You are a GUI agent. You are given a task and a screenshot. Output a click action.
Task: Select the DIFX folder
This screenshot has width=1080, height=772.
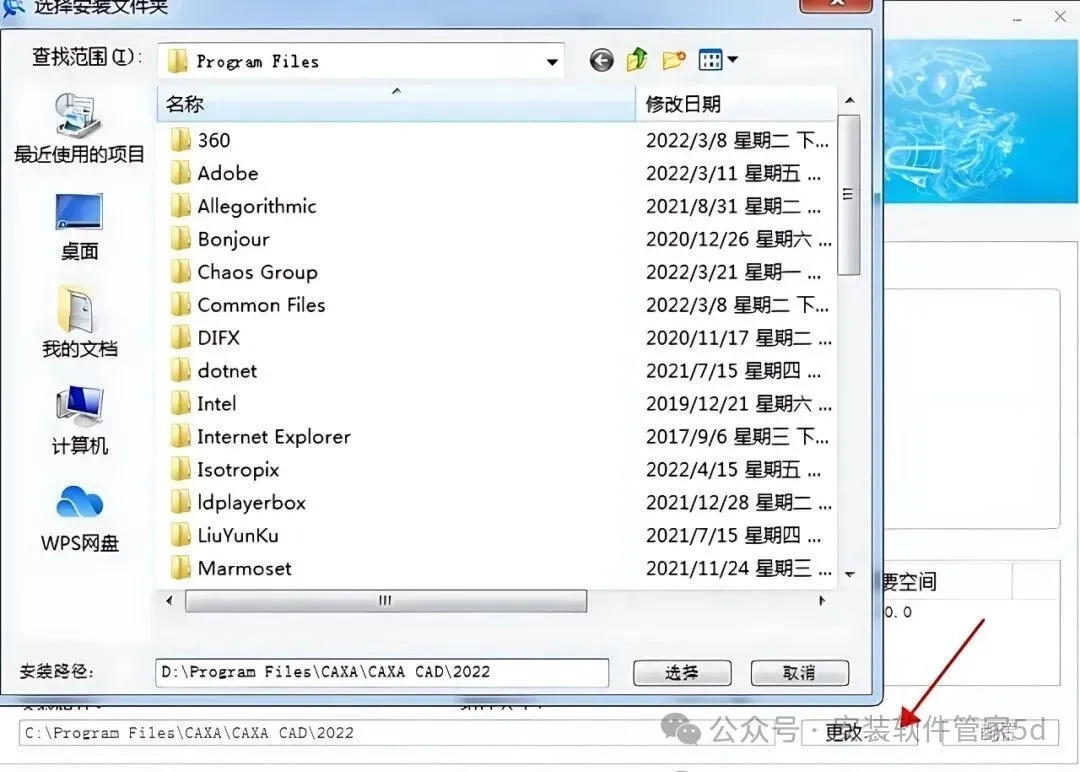pyautogui.click(x=205, y=337)
